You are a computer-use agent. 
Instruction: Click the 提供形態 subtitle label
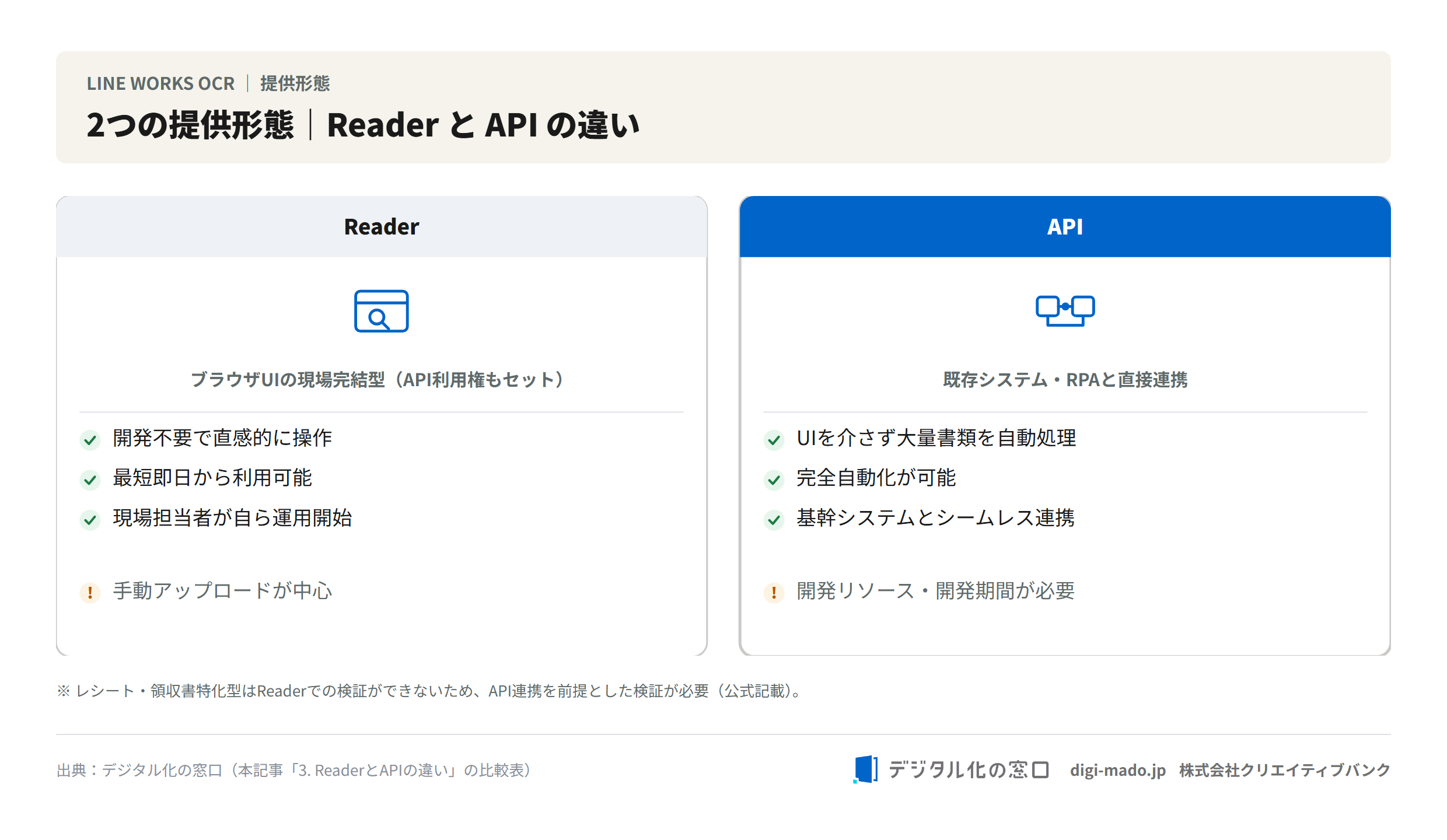[x=295, y=83]
